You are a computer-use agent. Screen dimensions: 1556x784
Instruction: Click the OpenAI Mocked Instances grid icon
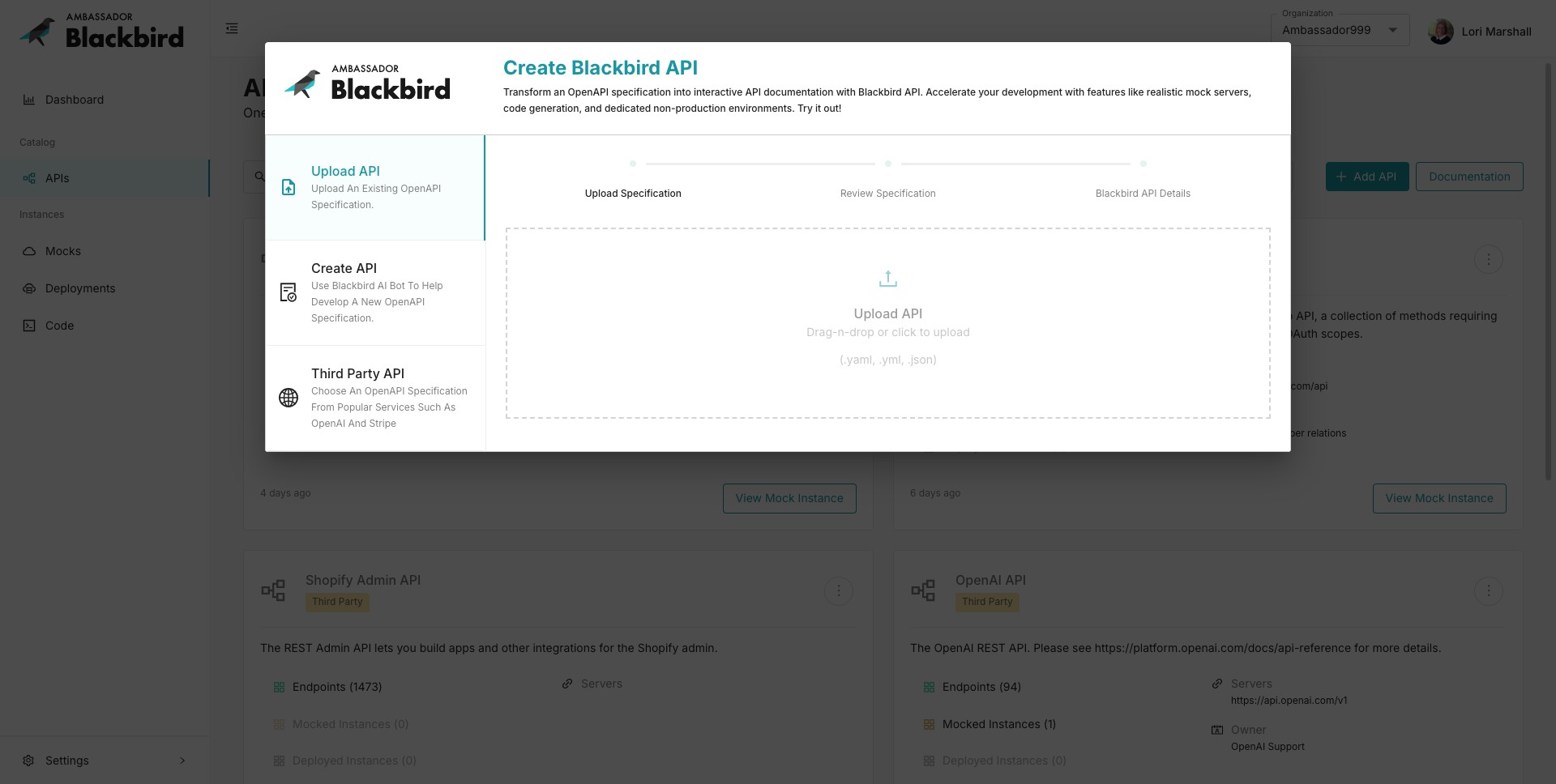929,724
